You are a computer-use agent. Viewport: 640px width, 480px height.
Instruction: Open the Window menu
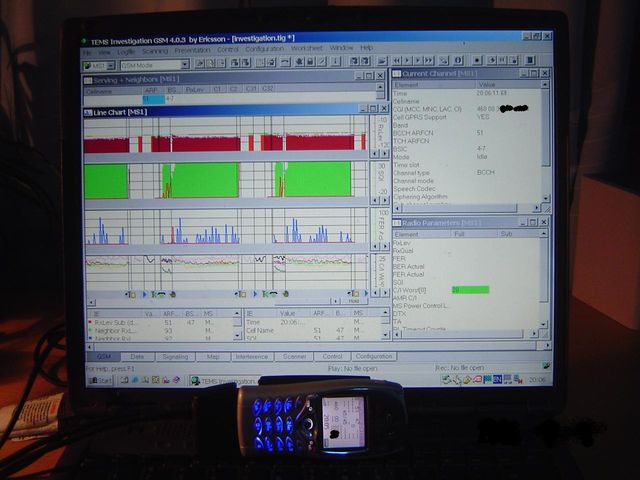point(341,48)
